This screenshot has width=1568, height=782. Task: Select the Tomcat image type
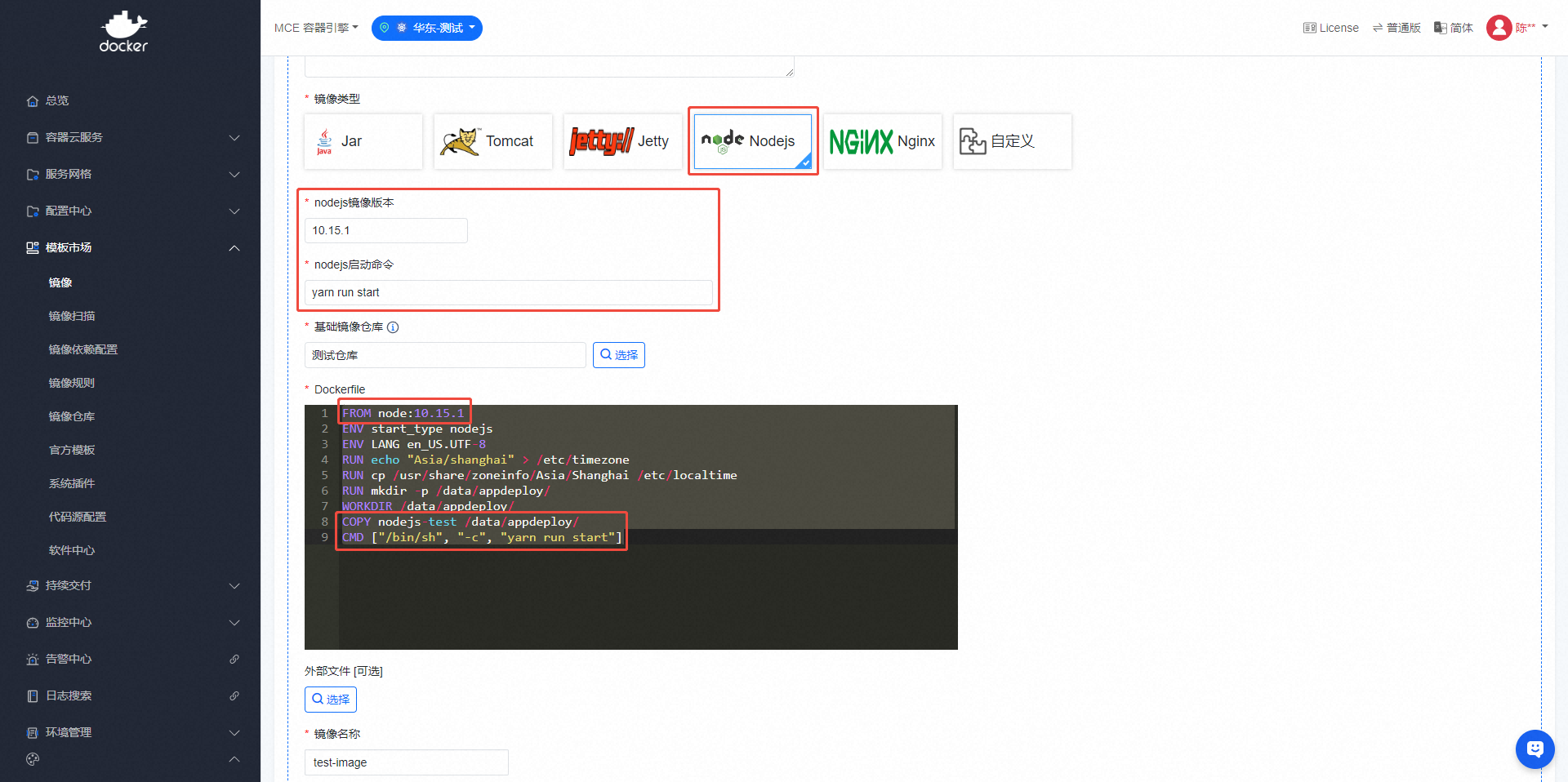coord(492,141)
